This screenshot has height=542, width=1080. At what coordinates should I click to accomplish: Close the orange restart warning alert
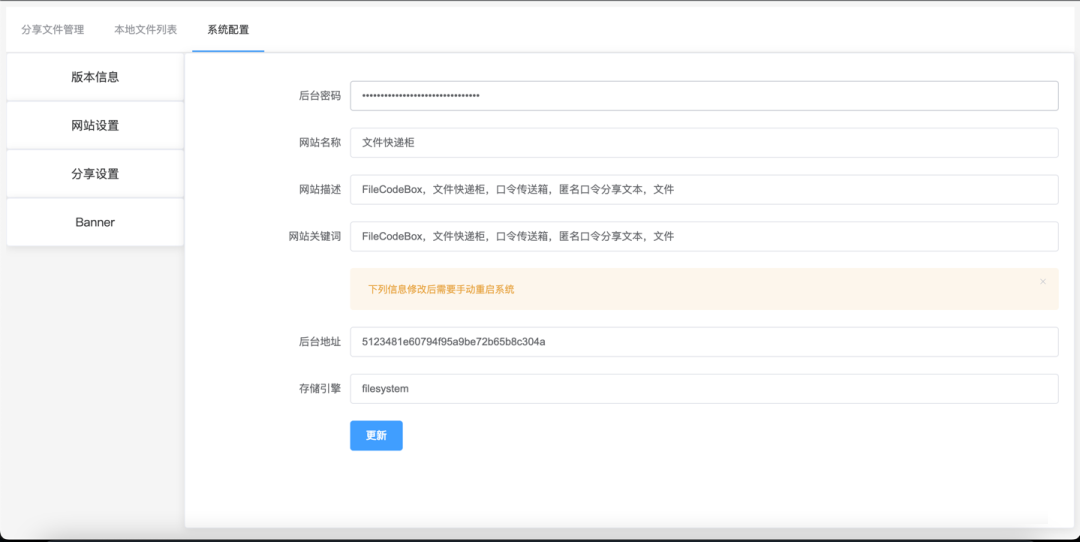pyautogui.click(x=1042, y=282)
